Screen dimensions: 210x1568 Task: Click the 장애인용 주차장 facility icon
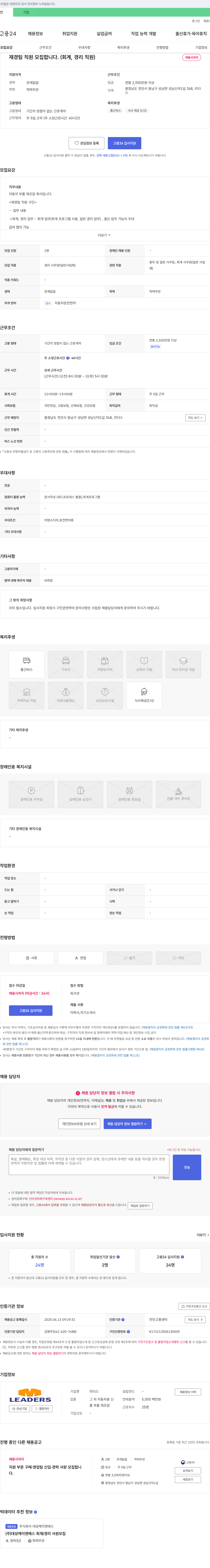pyautogui.click(x=32, y=794)
